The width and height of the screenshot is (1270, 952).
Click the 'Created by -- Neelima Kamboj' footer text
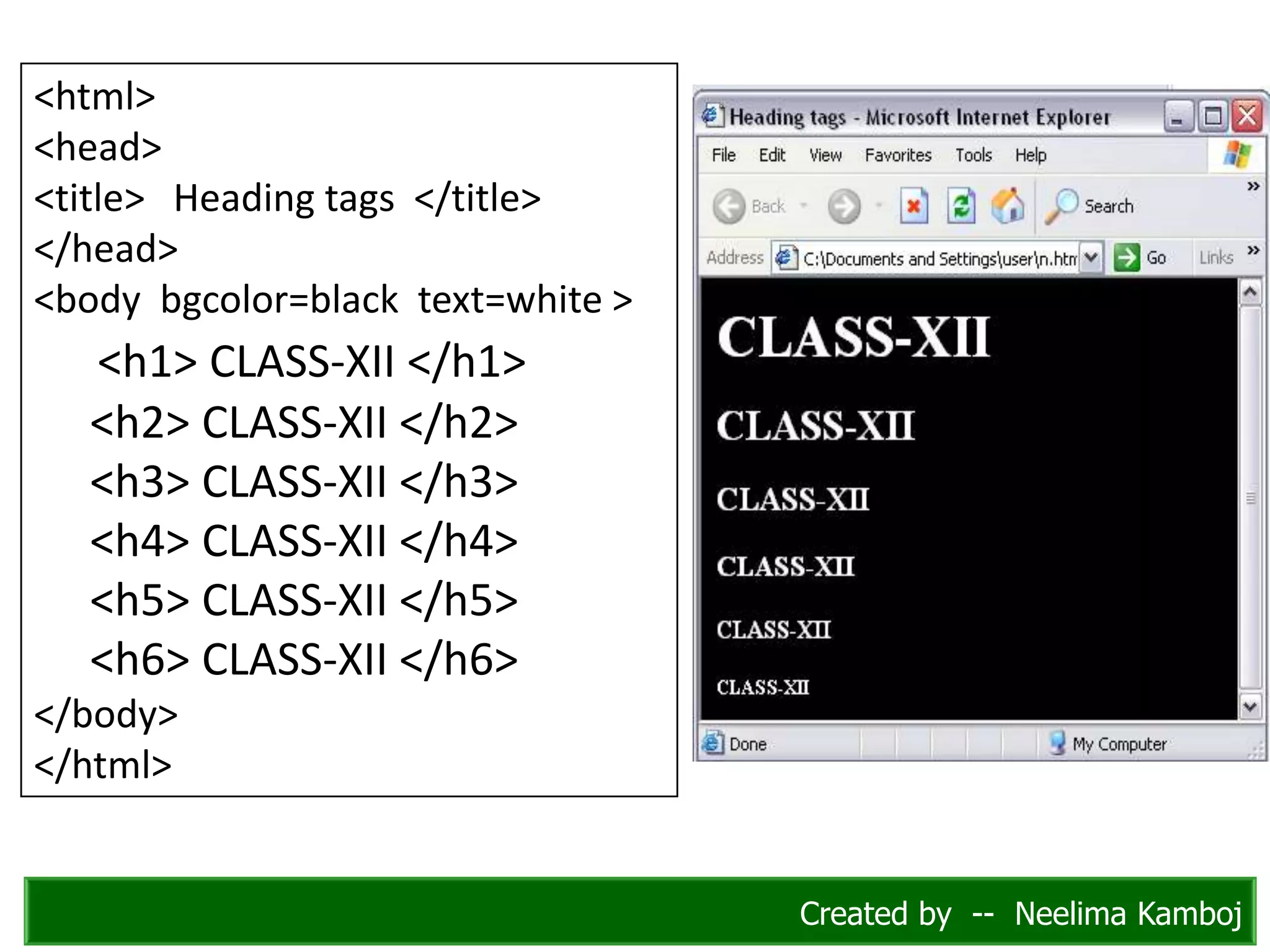tap(1021, 914)
